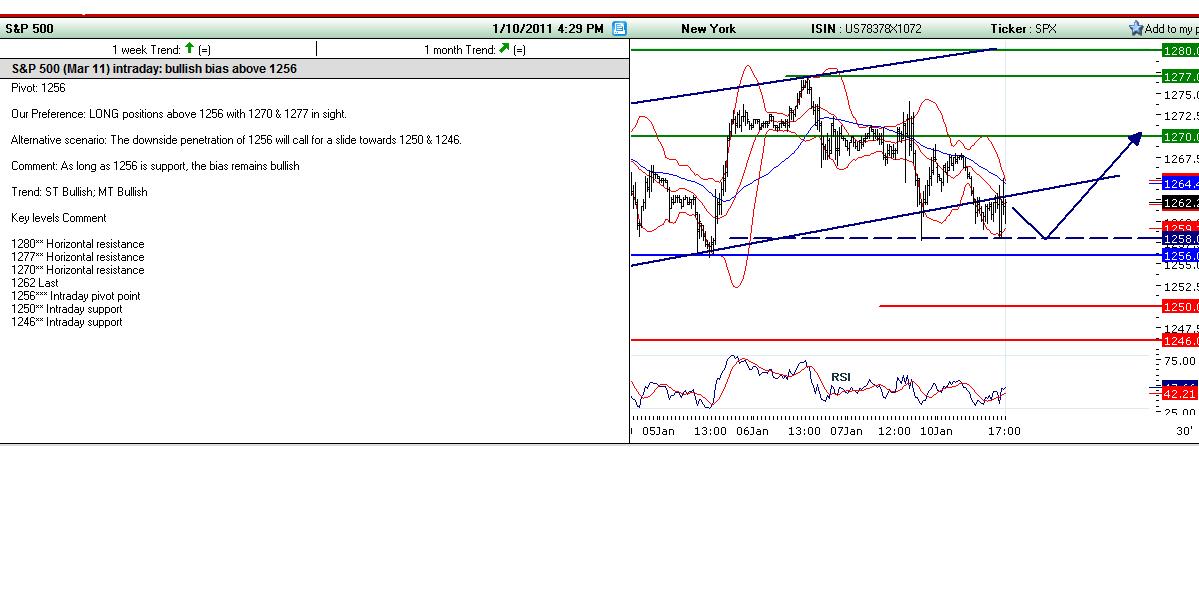Click the "1270** Horizontal resistance" row
This screenshot has width=1199, height=600.
[77, 270]
